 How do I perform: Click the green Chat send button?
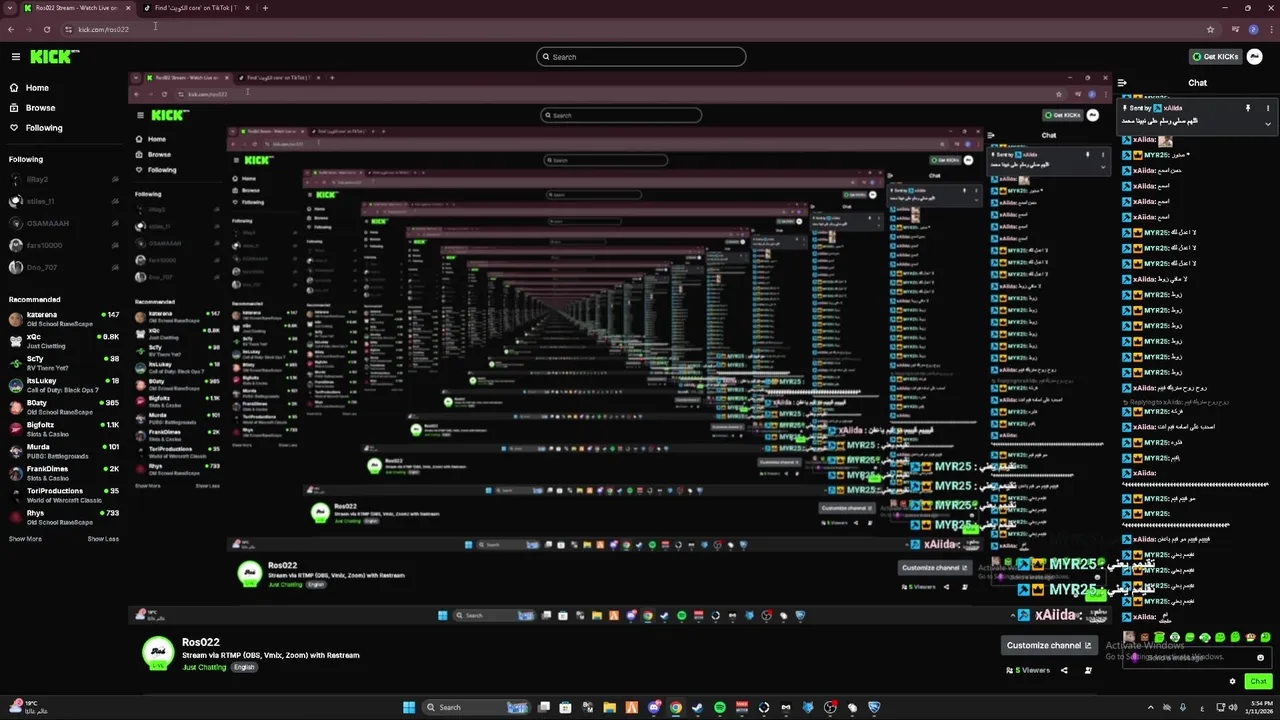click(x=1259, y=681)
